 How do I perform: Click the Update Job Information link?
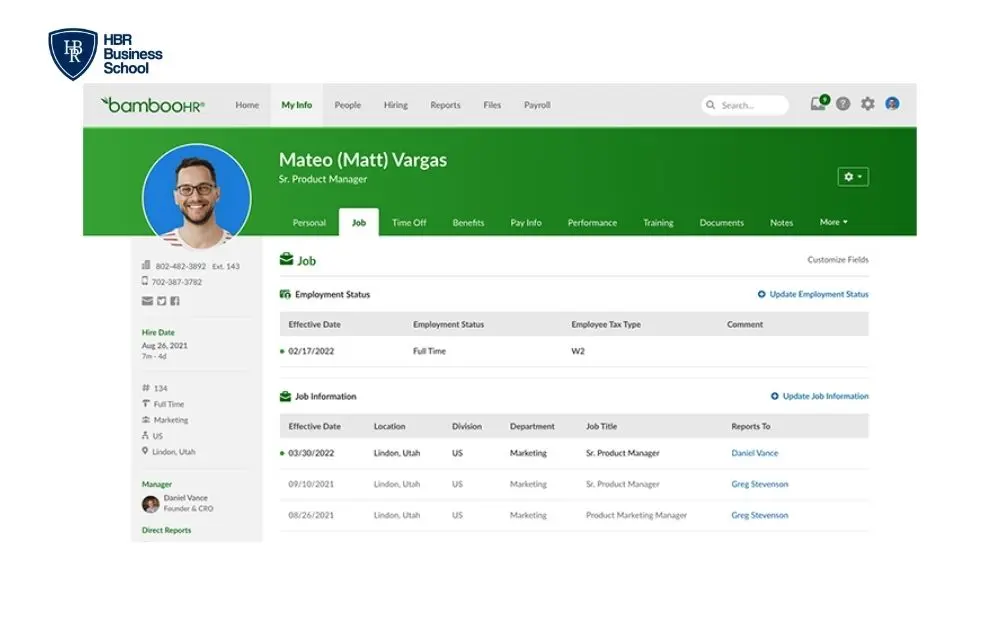tap(825, 396)
